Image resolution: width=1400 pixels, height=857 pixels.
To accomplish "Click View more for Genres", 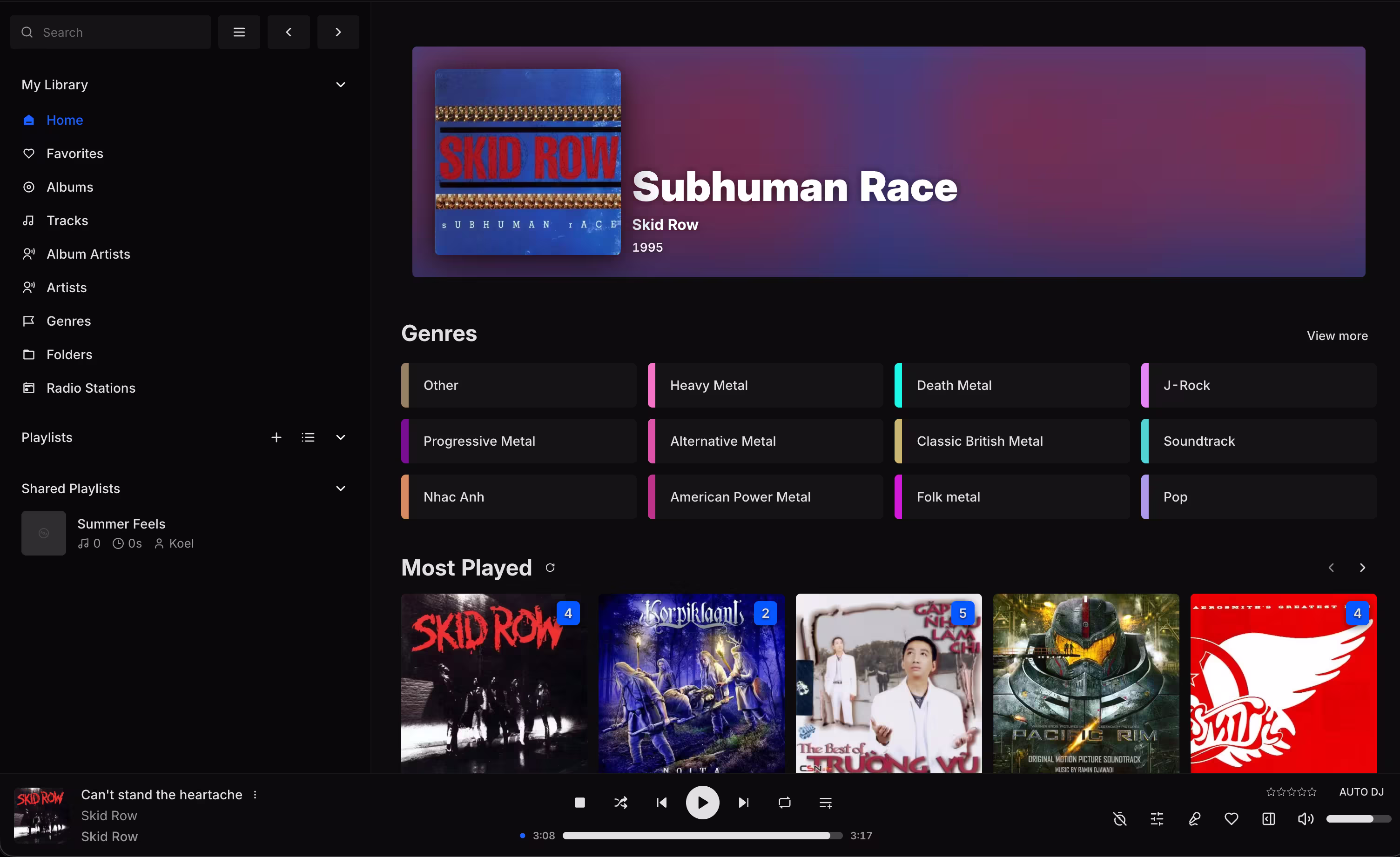I will 1337,335.
